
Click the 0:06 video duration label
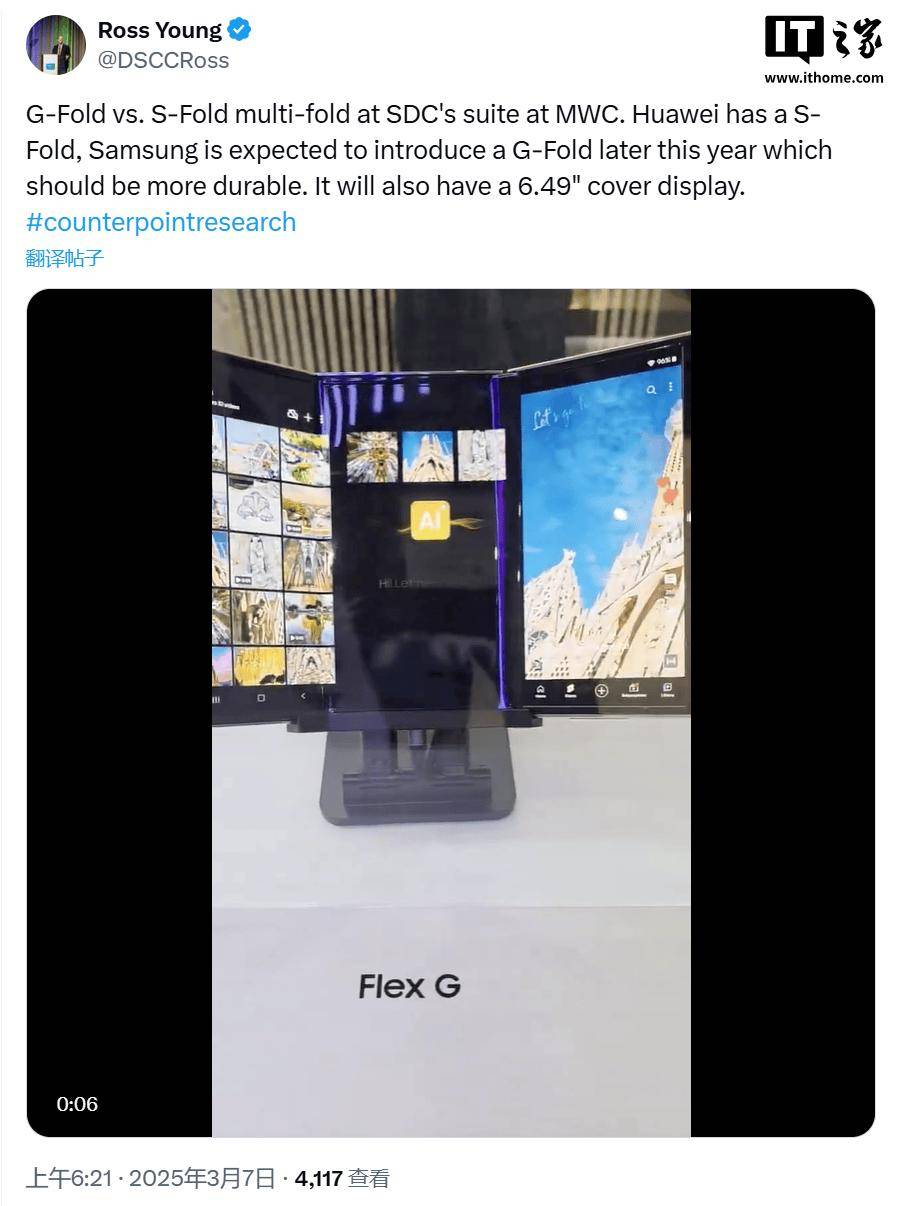click(x=77, y=1104)
